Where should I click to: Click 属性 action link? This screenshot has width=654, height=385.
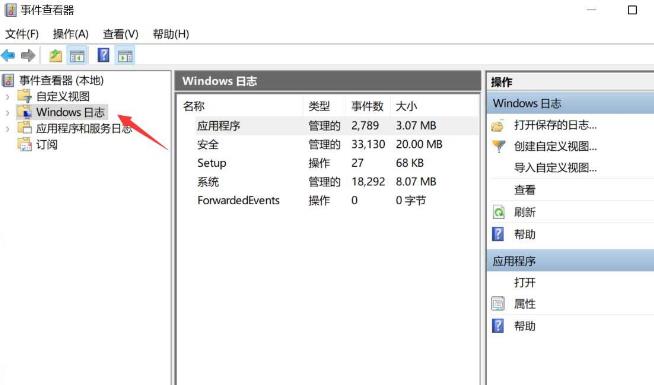pos(525,304)
